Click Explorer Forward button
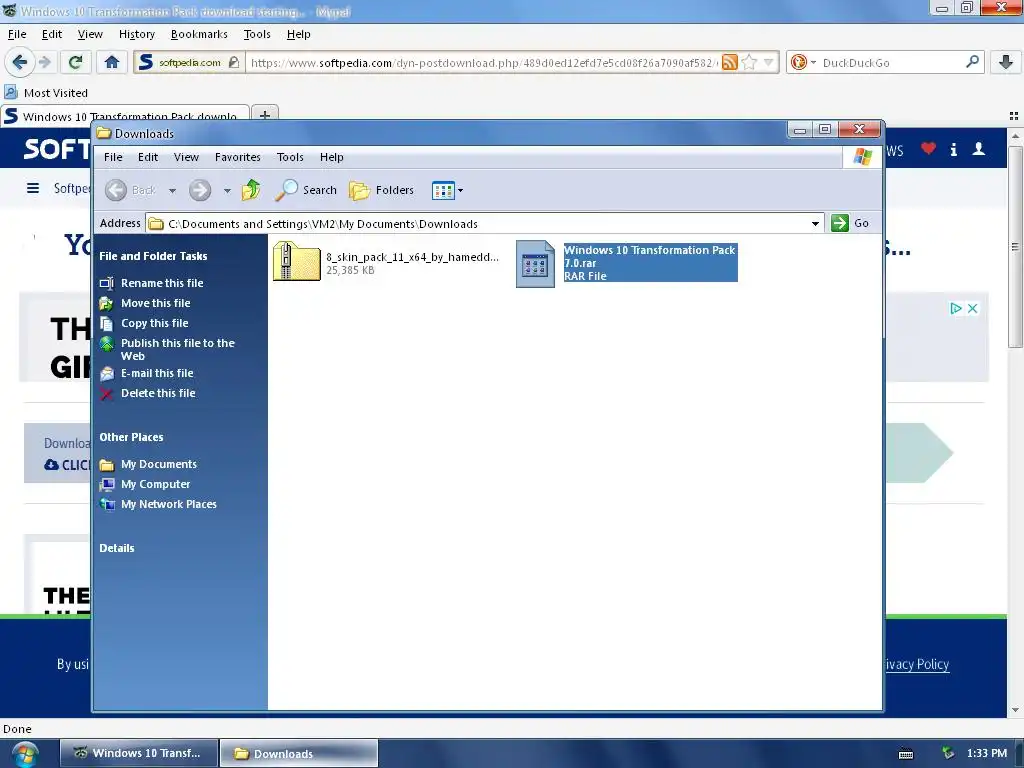Image resolution: width=1024 pixels, height=768 pixels. coord(200,191)
